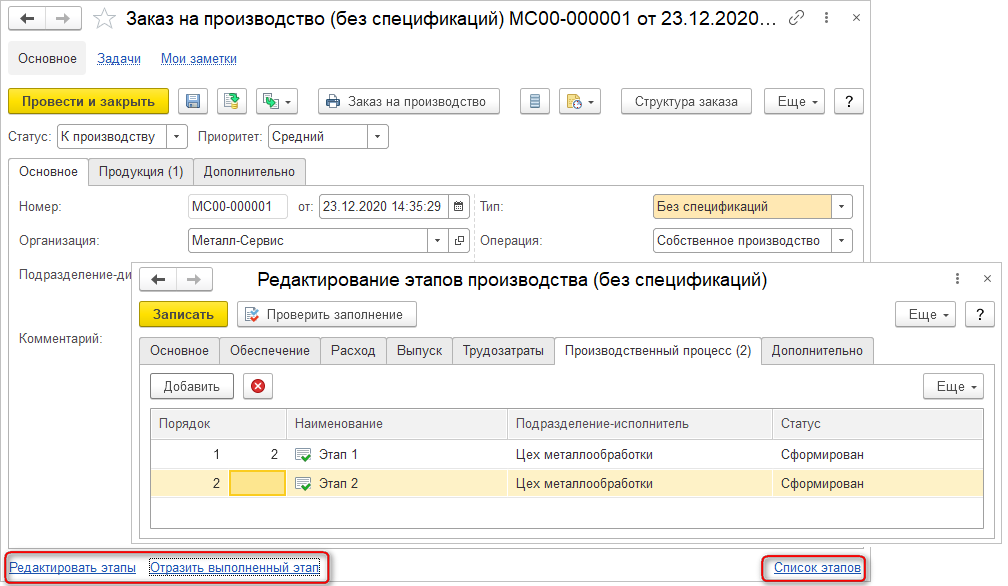Screen dimensions: 1008x586
Task: Expand the Статус dropdown
Action: click(x=176, y=136)
